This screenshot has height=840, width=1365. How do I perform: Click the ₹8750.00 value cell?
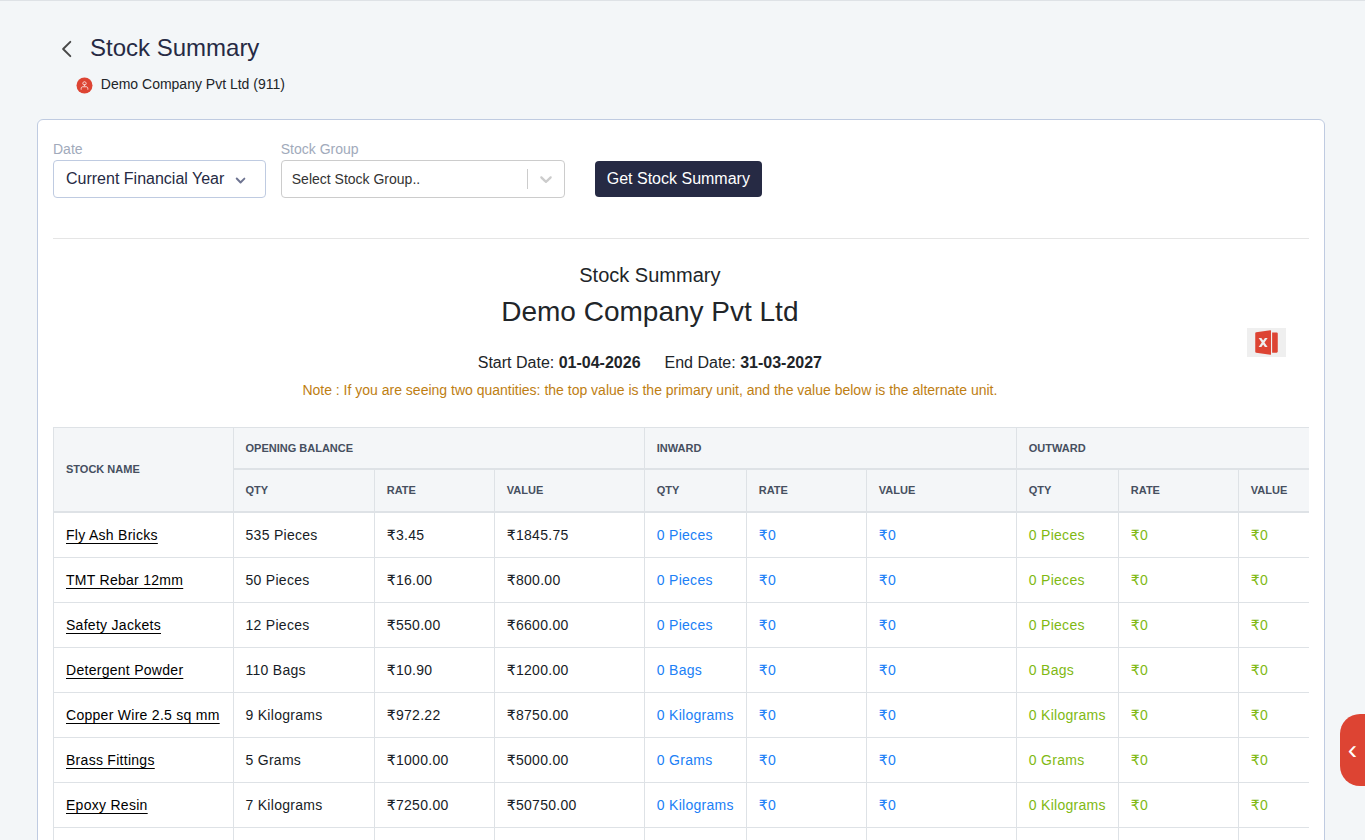[x=569, y=715]
